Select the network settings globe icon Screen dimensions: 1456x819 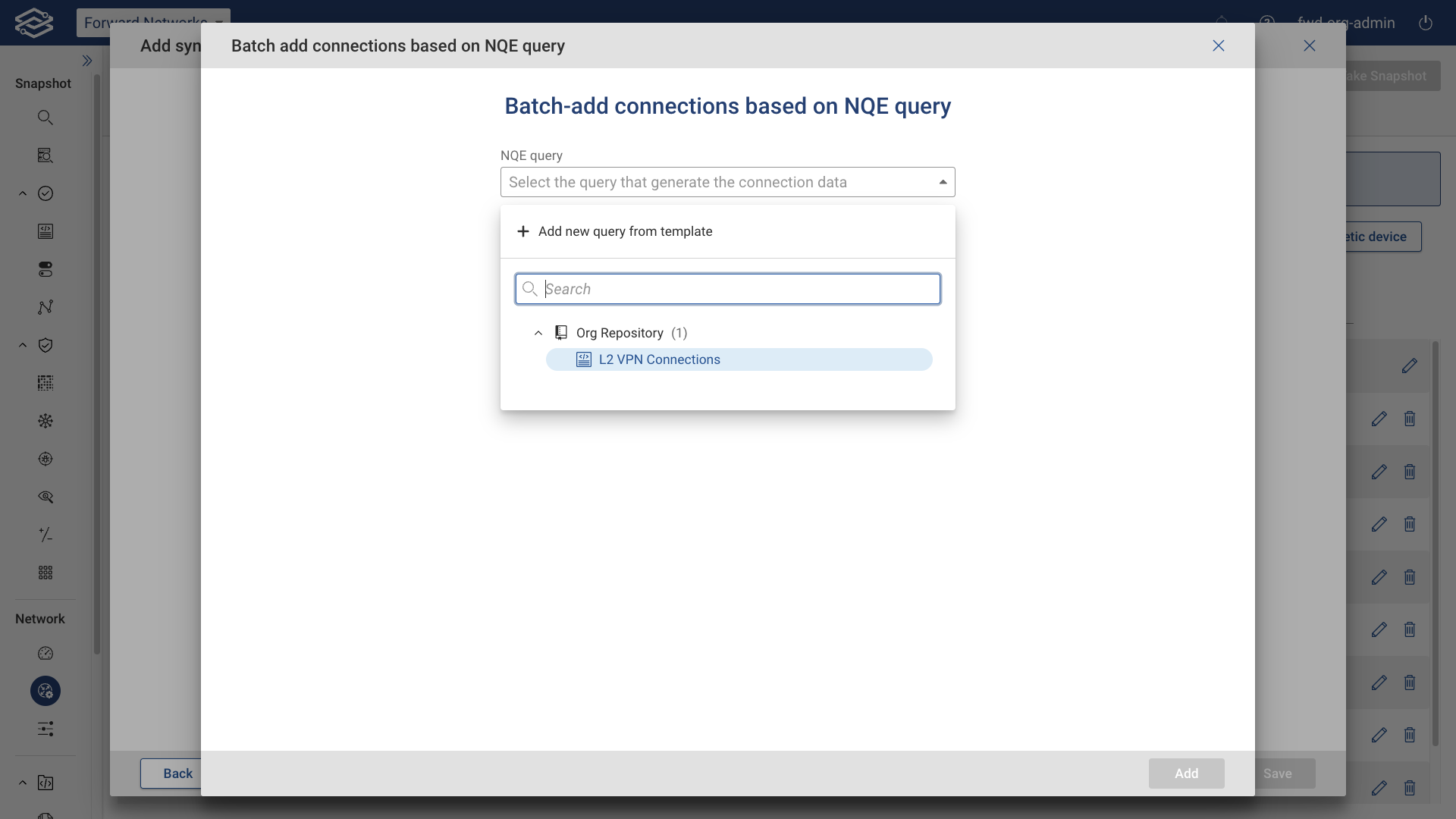(45, 691)
